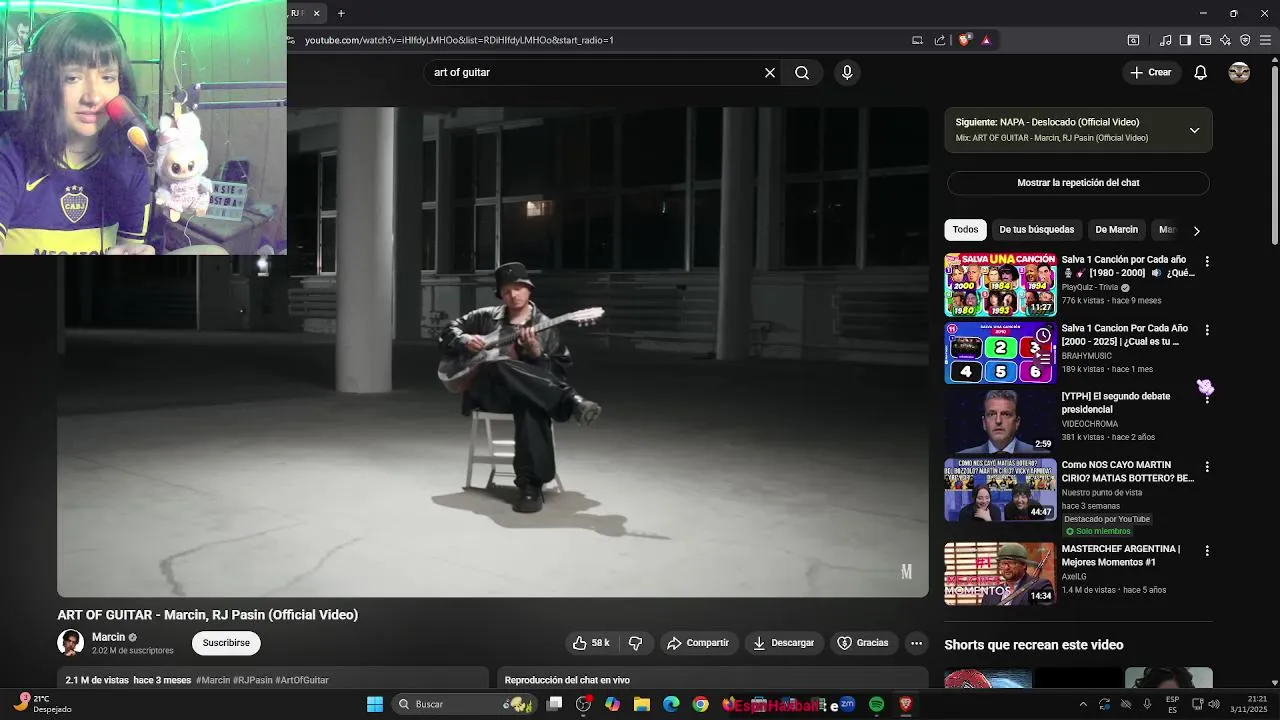1280x720 pixels.
Task: Select the Todos filter chip
Action: point(965,230)
